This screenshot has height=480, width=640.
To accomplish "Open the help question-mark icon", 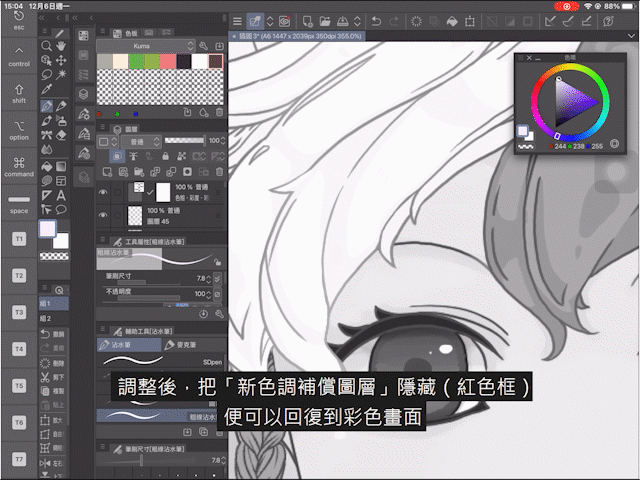I will (x=608, y=21).
